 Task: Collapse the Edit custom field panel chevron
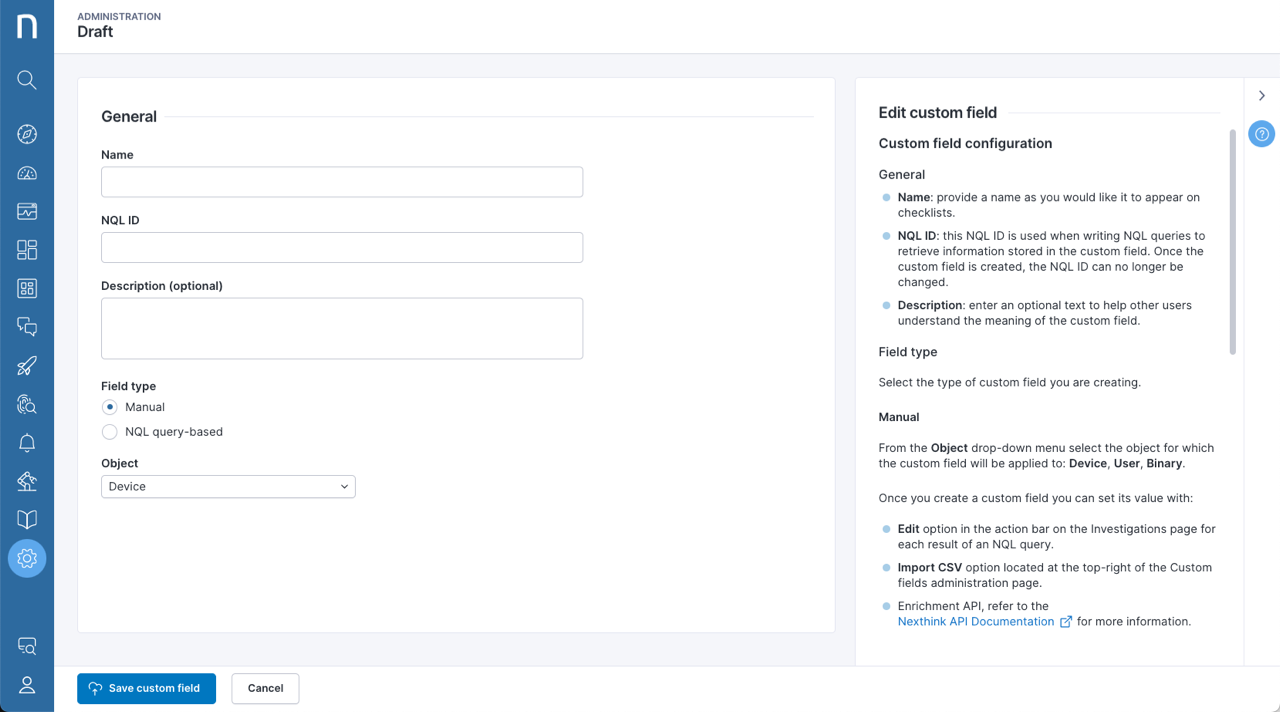coord(1261,95)
